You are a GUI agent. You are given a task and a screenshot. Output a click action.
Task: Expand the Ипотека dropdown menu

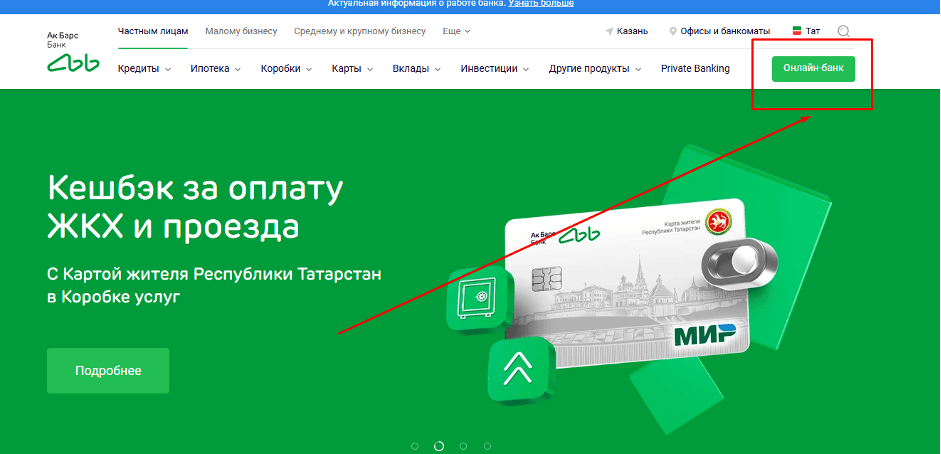pyautogui.click(x=215, y=68)
